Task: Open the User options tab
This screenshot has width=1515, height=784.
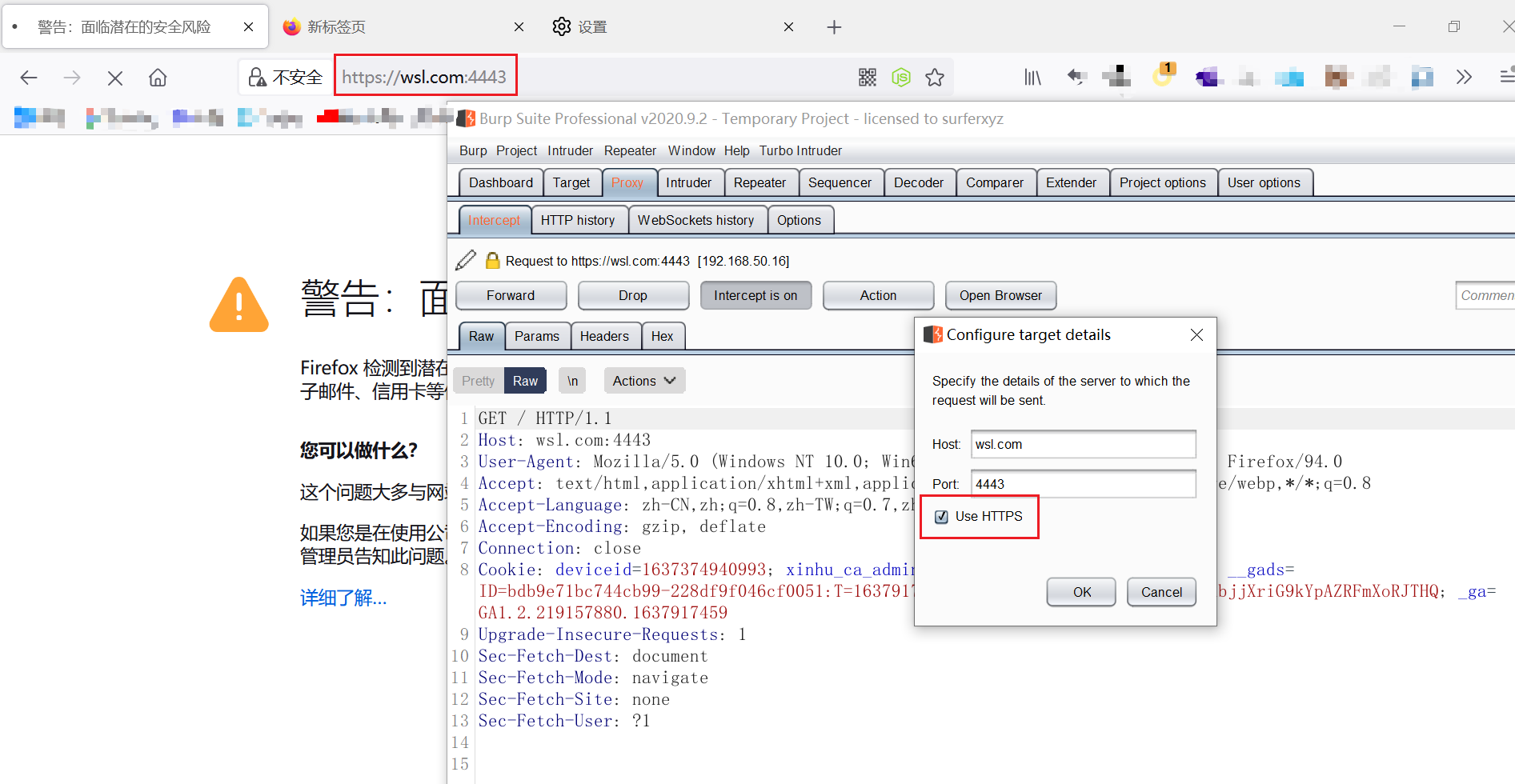Action: tap(1264, 182)
